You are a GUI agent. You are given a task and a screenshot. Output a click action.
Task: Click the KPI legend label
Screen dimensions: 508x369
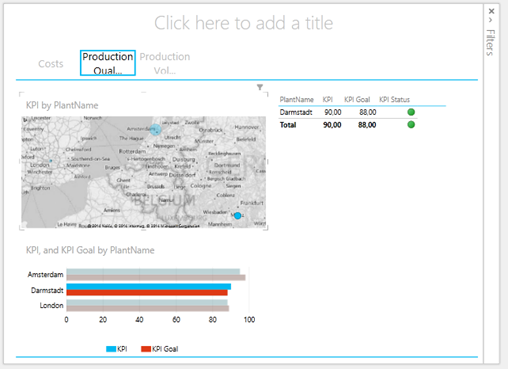point(122,349)
